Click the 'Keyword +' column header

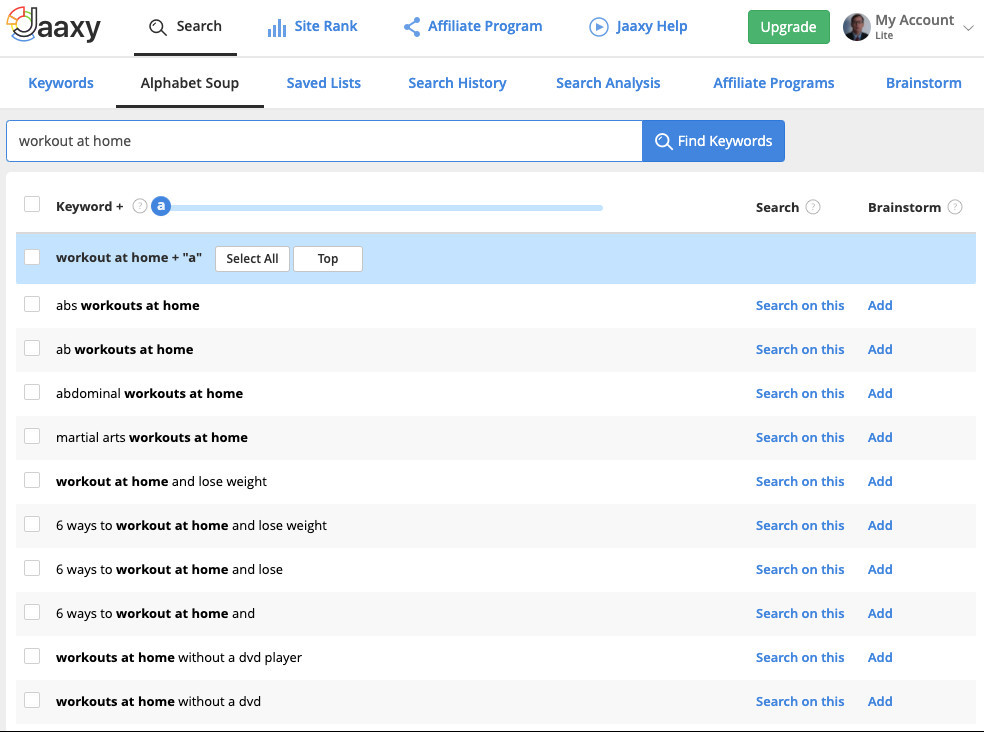89,206
